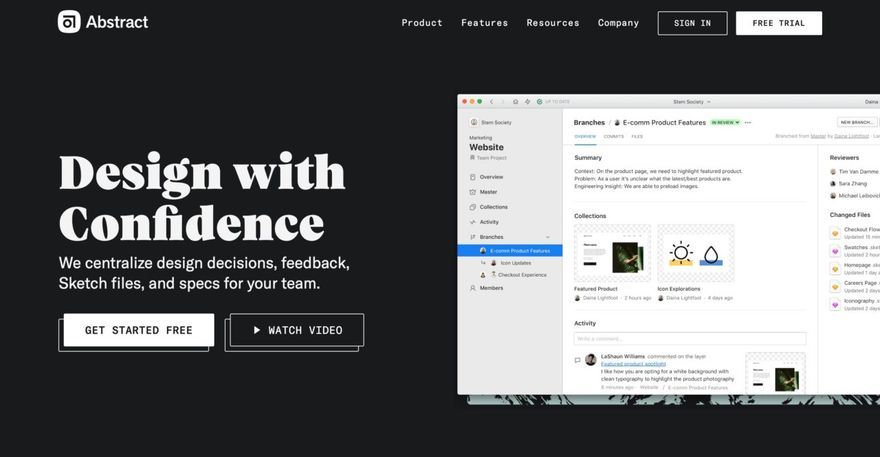Select Members in the sidebar
The width and height of the screenshot is (880, 457).
point(491,288)
